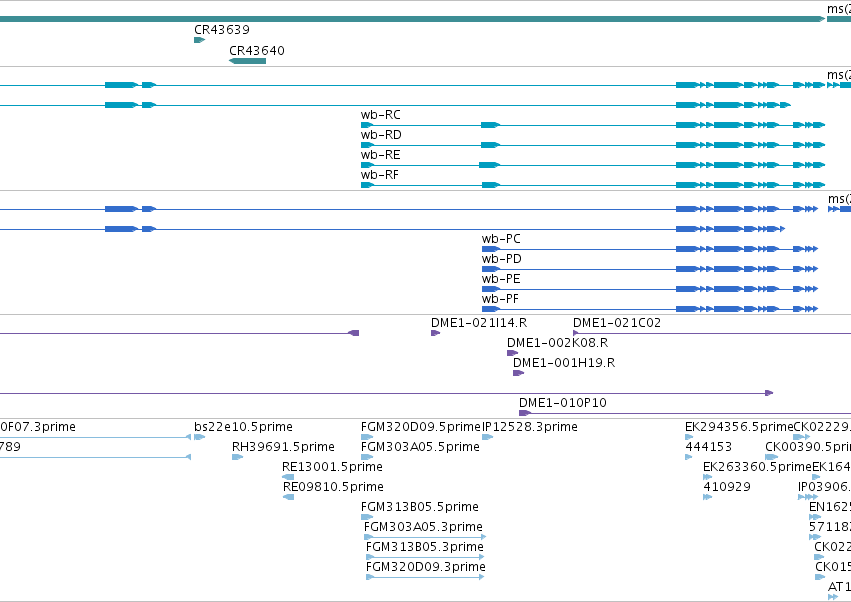Click the FGM303A05.3prime EST label

tap(423, 527)
